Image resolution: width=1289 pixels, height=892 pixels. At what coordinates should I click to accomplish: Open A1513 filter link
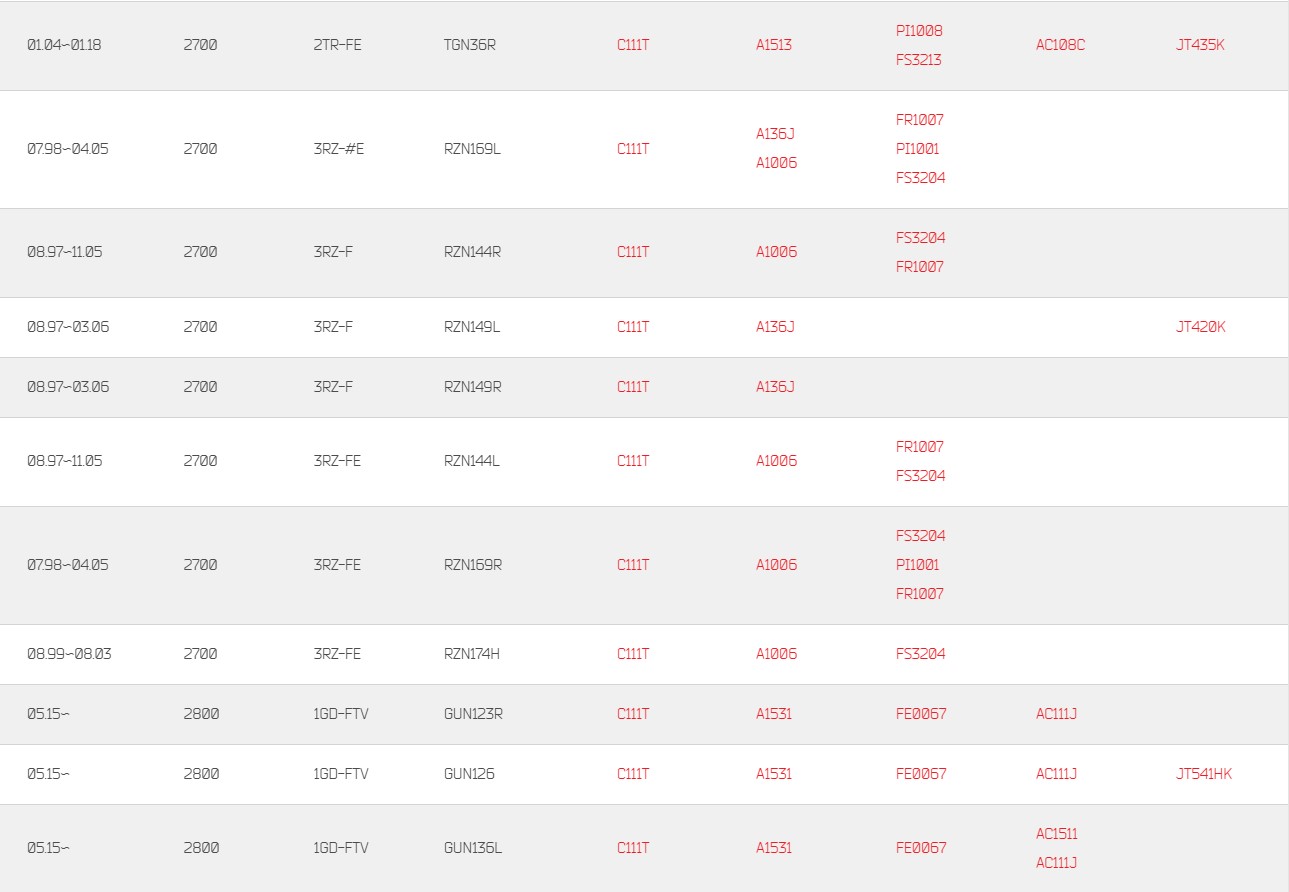pyautogui.click(x=774, y=45)
